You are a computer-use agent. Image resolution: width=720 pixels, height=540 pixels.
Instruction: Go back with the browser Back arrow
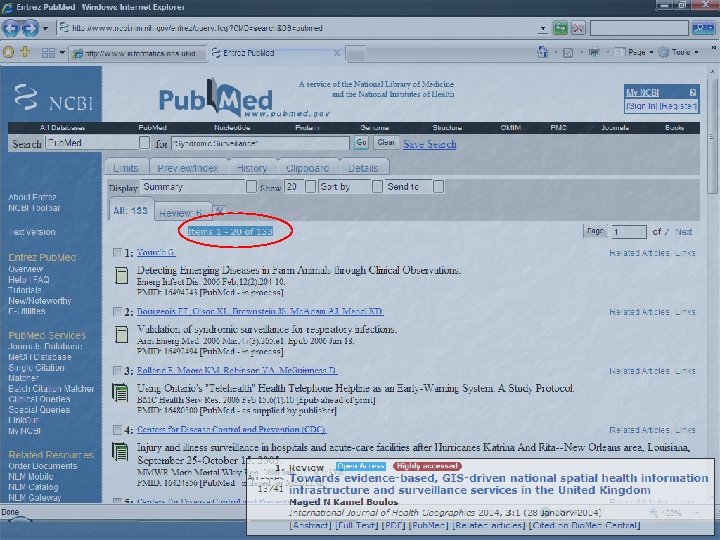pos(11,28)
